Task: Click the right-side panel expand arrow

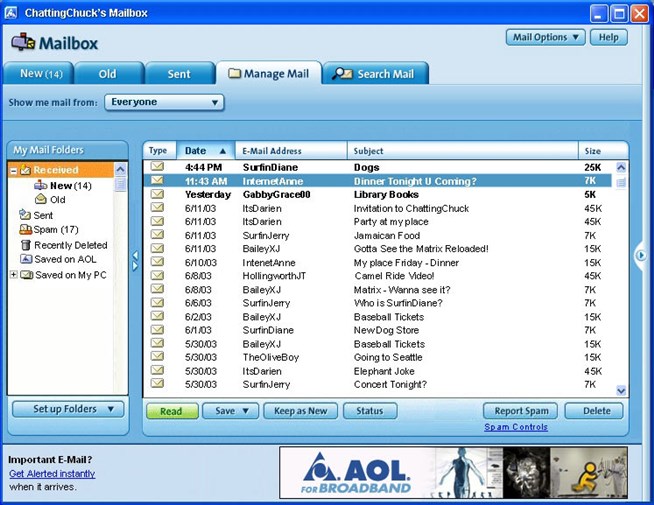Action: tap(640, 256)
